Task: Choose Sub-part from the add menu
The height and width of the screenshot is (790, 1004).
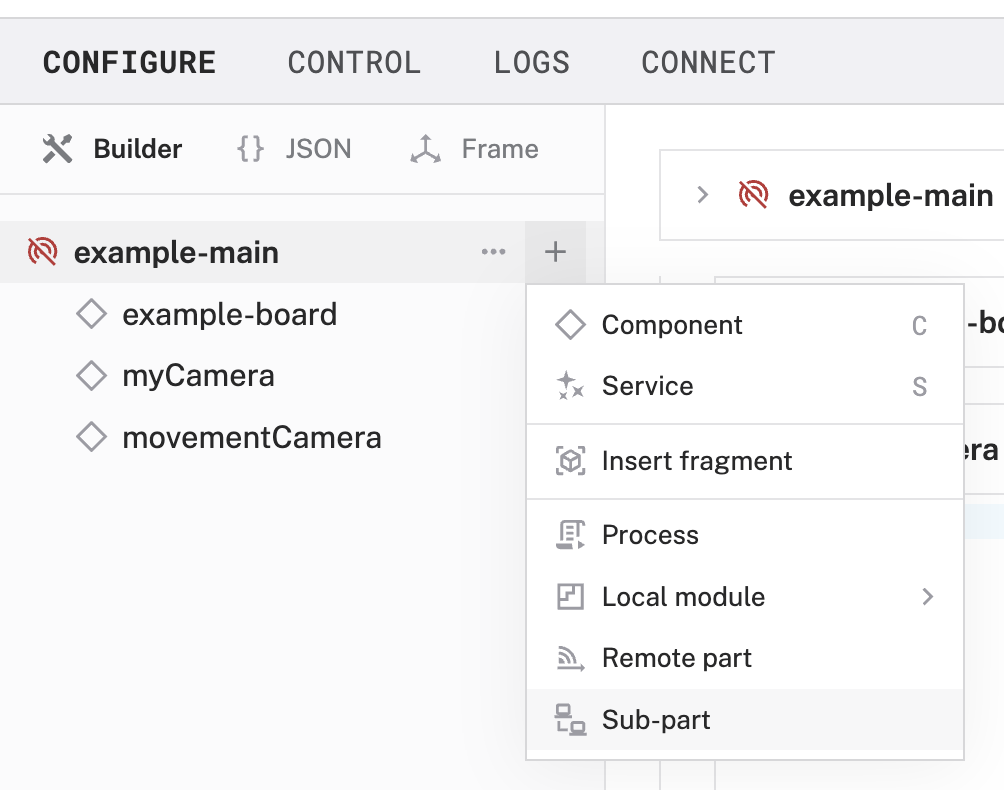Action: pos(655,719)
